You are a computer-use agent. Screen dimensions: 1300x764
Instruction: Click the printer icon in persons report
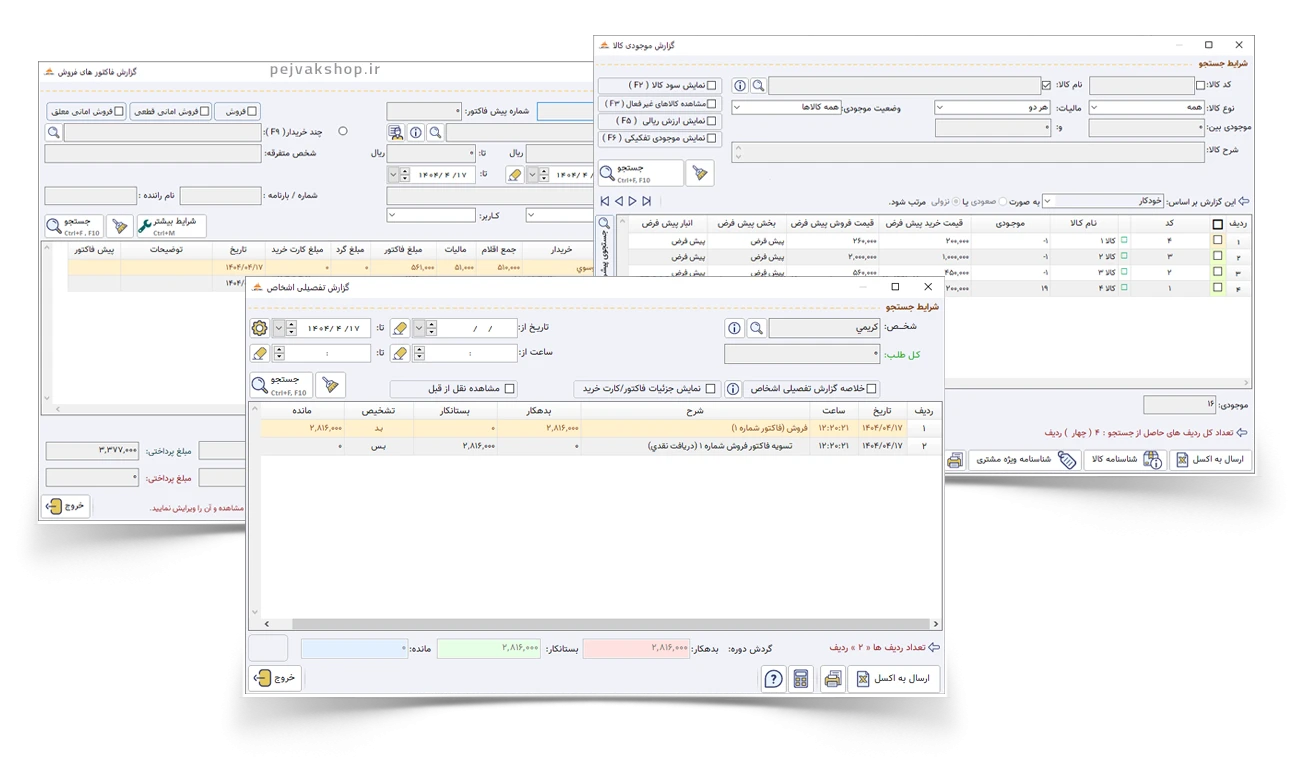[x=832, y=679]
